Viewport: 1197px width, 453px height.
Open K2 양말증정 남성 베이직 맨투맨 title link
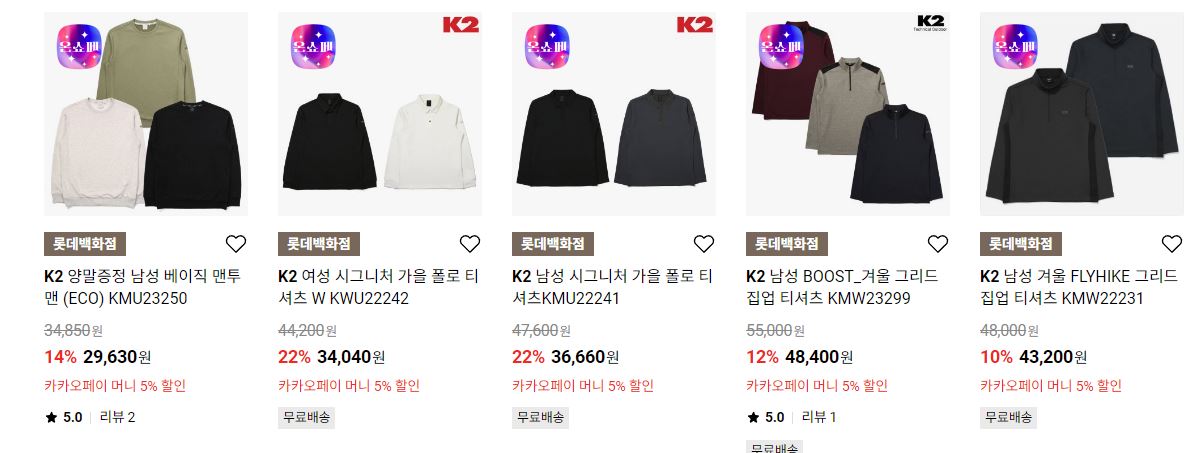tap(143, 287)
